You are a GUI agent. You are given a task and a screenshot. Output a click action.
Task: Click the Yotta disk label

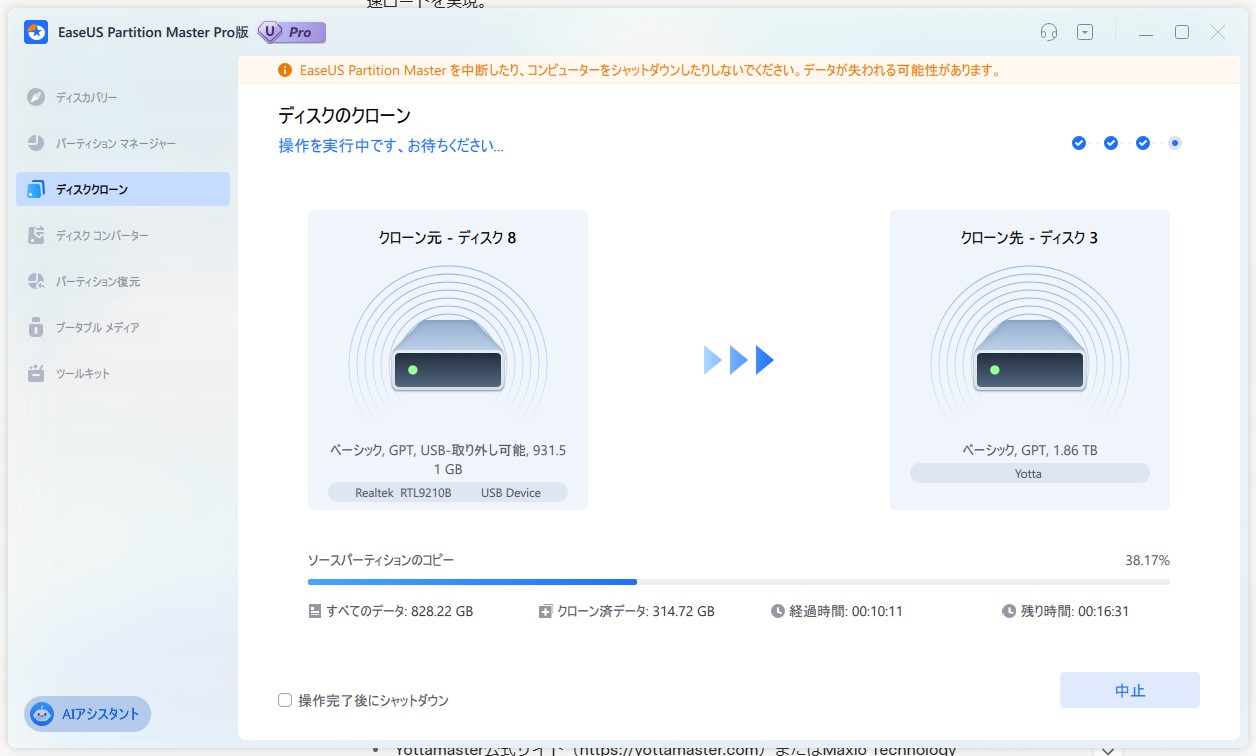1030,473
